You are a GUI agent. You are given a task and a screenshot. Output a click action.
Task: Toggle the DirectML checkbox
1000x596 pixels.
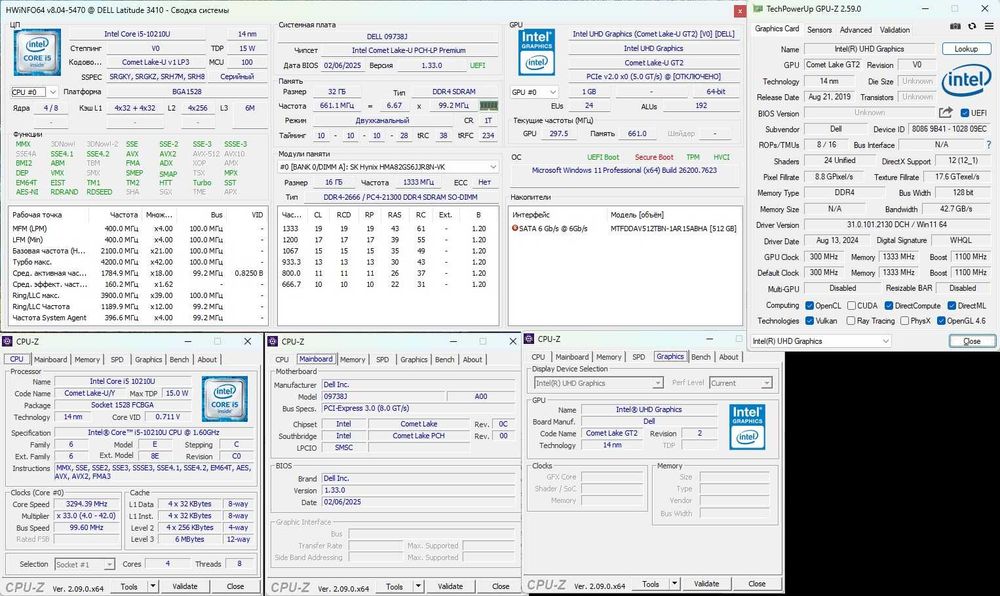[x=952, y=305]
